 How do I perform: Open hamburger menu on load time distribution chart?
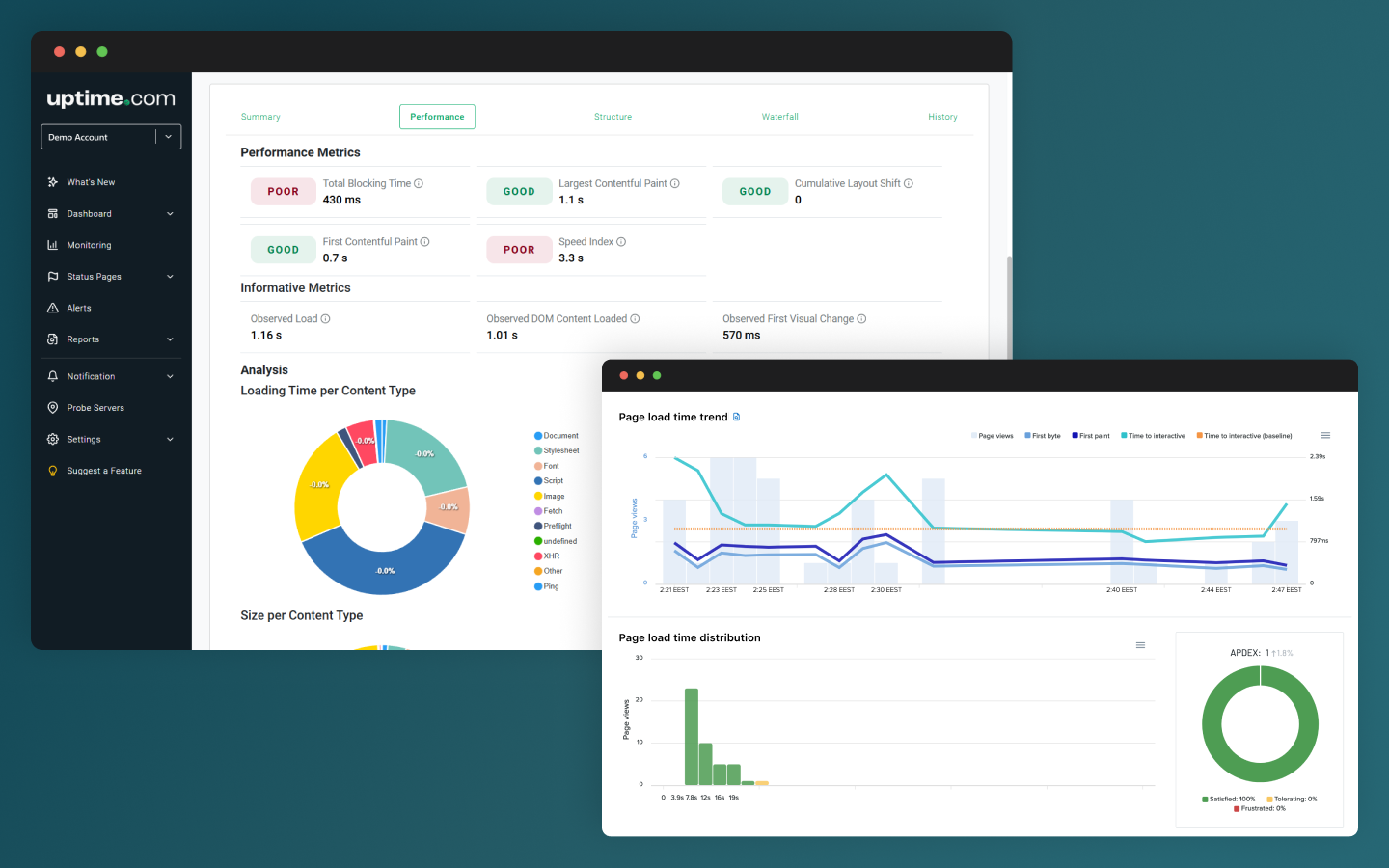(x=1140, y=645)
